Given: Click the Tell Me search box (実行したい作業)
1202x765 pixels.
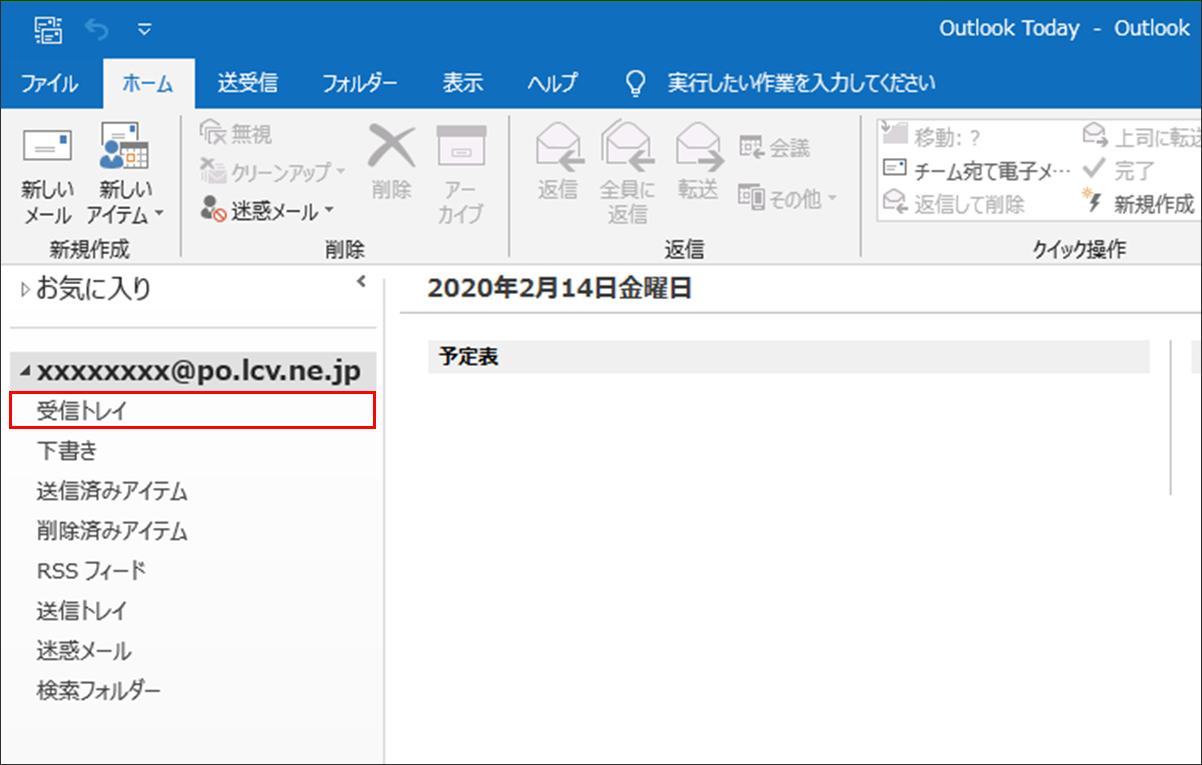Looking at the screenshot, I should (x=800, y=83).
